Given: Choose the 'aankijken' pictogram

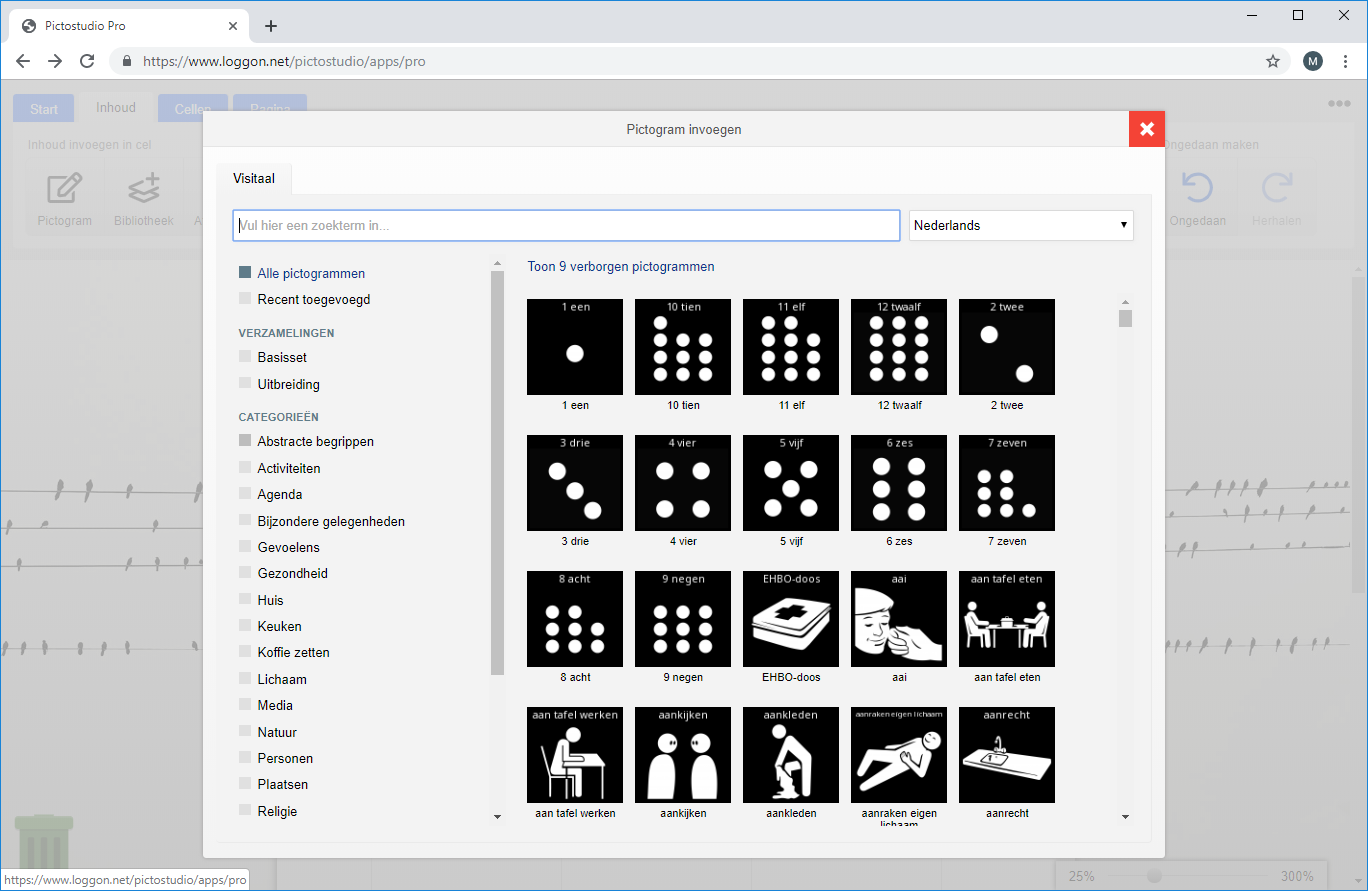Looking at the screenshot, I should click(x=683, y=755).
